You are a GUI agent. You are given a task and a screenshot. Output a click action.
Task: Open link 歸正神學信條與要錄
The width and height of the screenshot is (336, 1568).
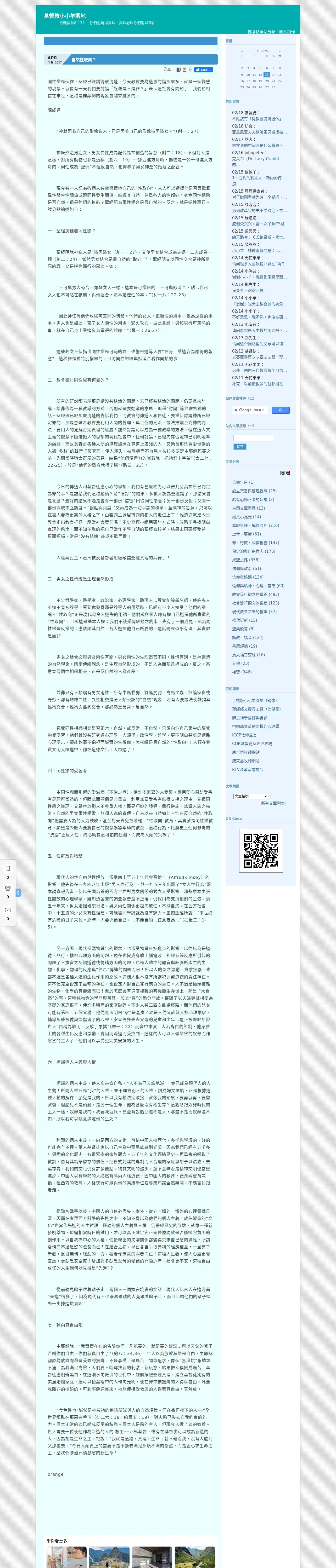pos(249,718)
